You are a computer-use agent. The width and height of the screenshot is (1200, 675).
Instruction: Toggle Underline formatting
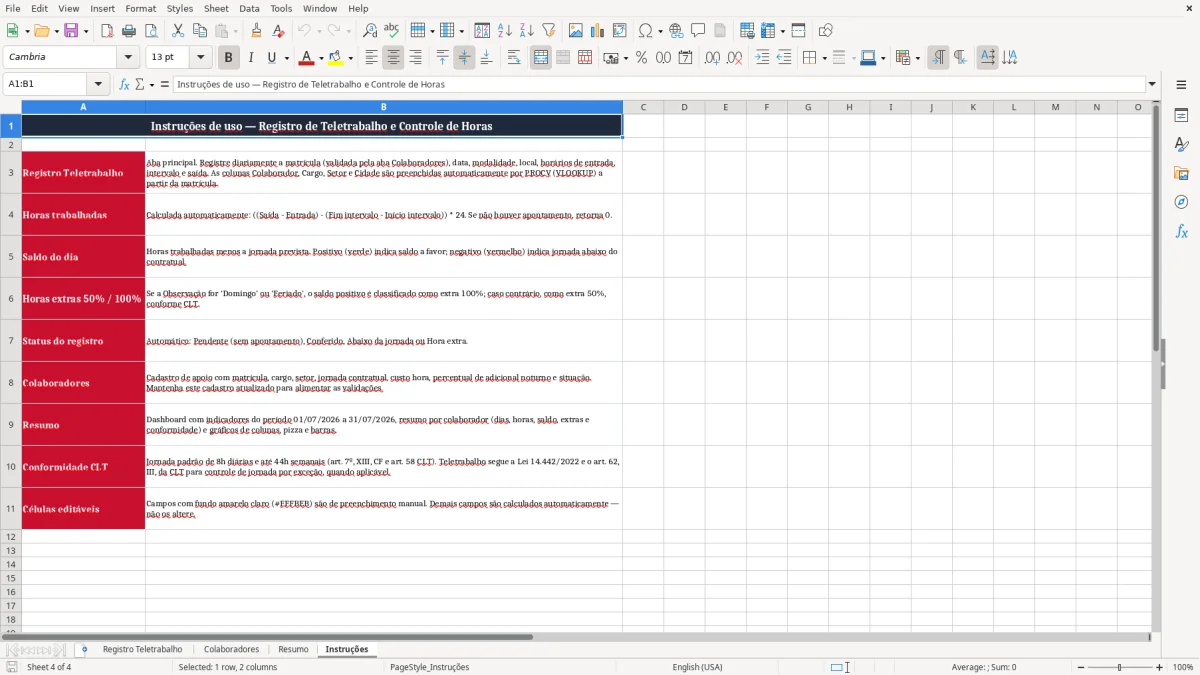pyautogui.click(x=272, y=58)
